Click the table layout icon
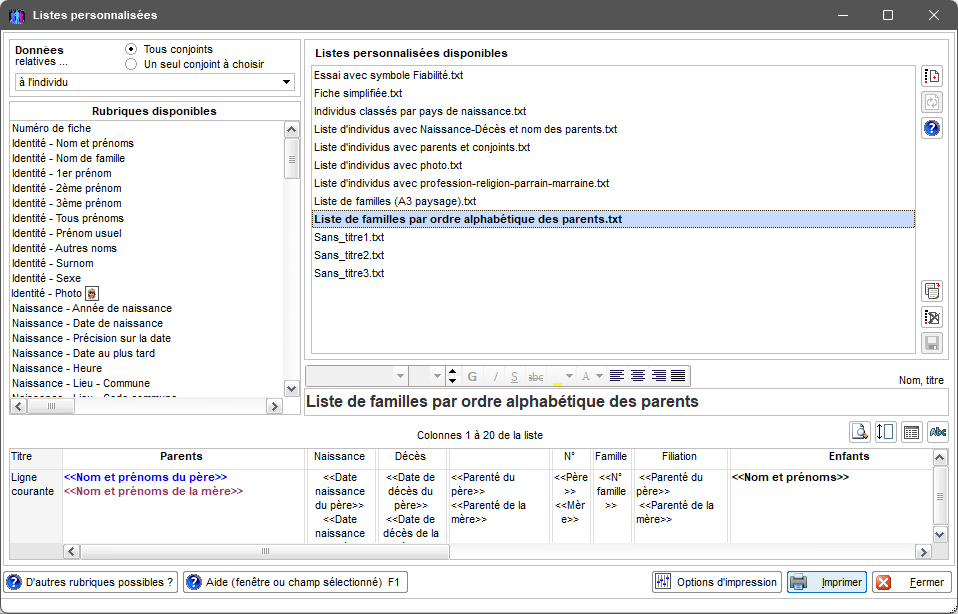The height and width of the screenshot is (614, 958). click(911, 432)
